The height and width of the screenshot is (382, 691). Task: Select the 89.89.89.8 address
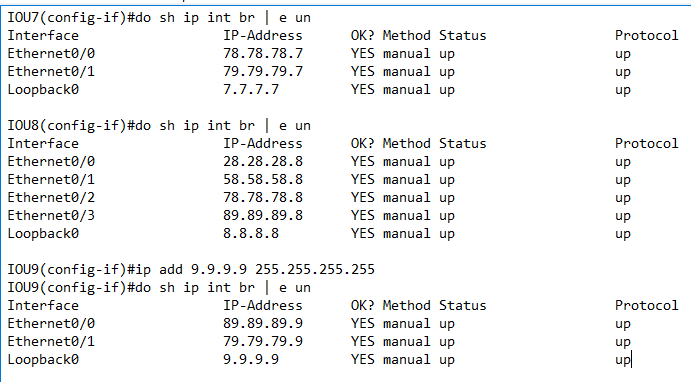[x=263, y=215]
